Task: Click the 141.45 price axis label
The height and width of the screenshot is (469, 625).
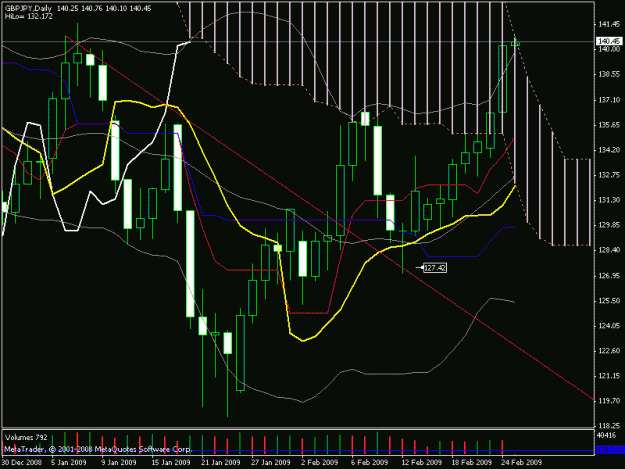Action: click(x=609, y=24)
